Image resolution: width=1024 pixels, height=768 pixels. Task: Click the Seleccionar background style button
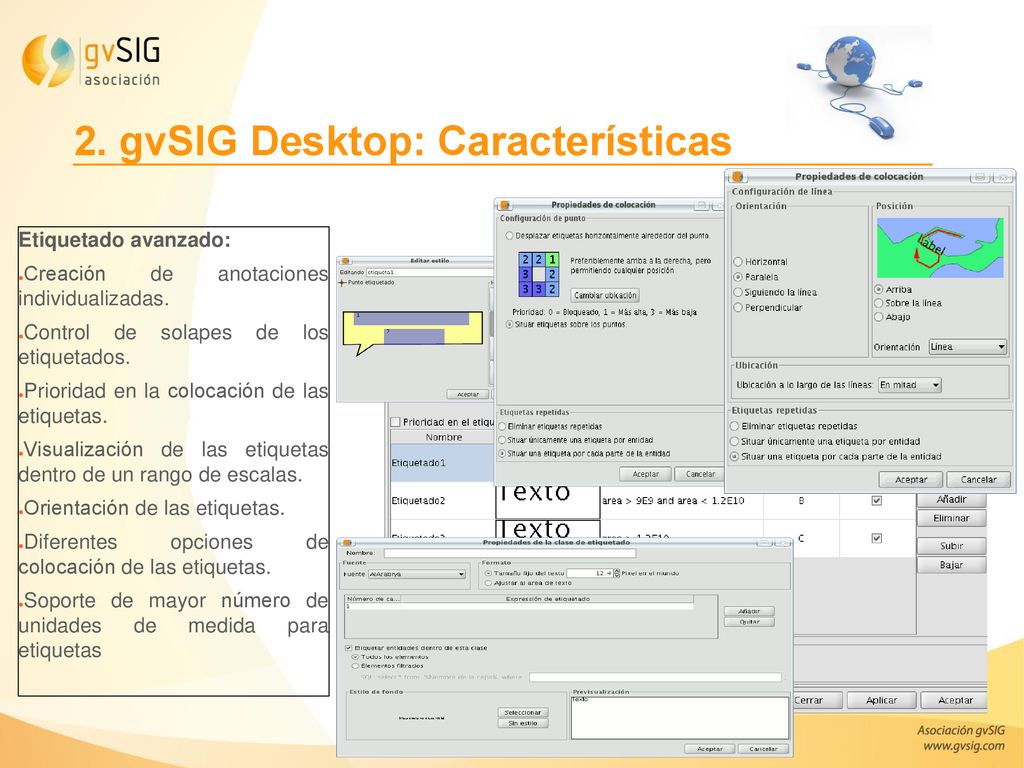(522, 712)
